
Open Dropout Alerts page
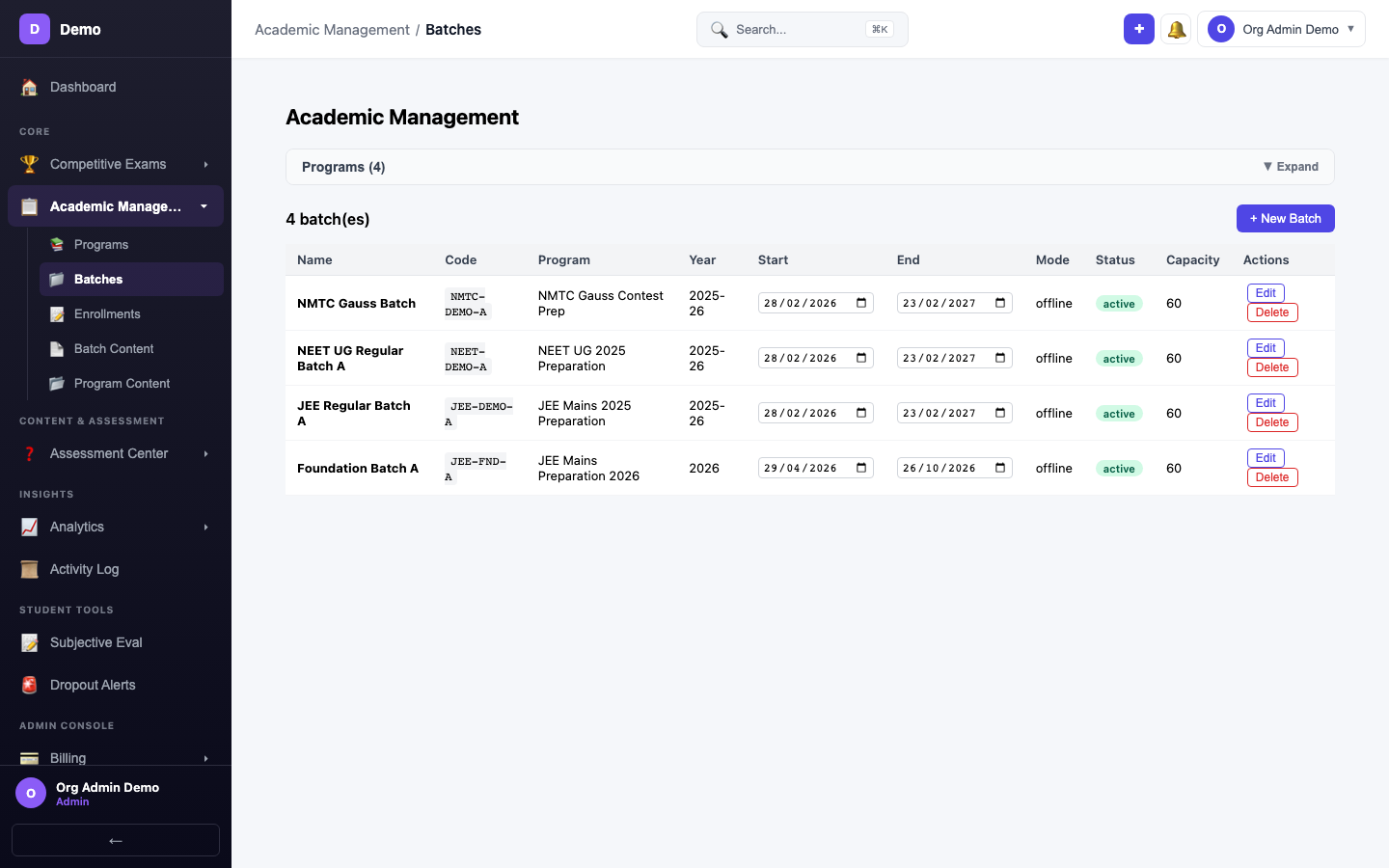click(116, 685)
